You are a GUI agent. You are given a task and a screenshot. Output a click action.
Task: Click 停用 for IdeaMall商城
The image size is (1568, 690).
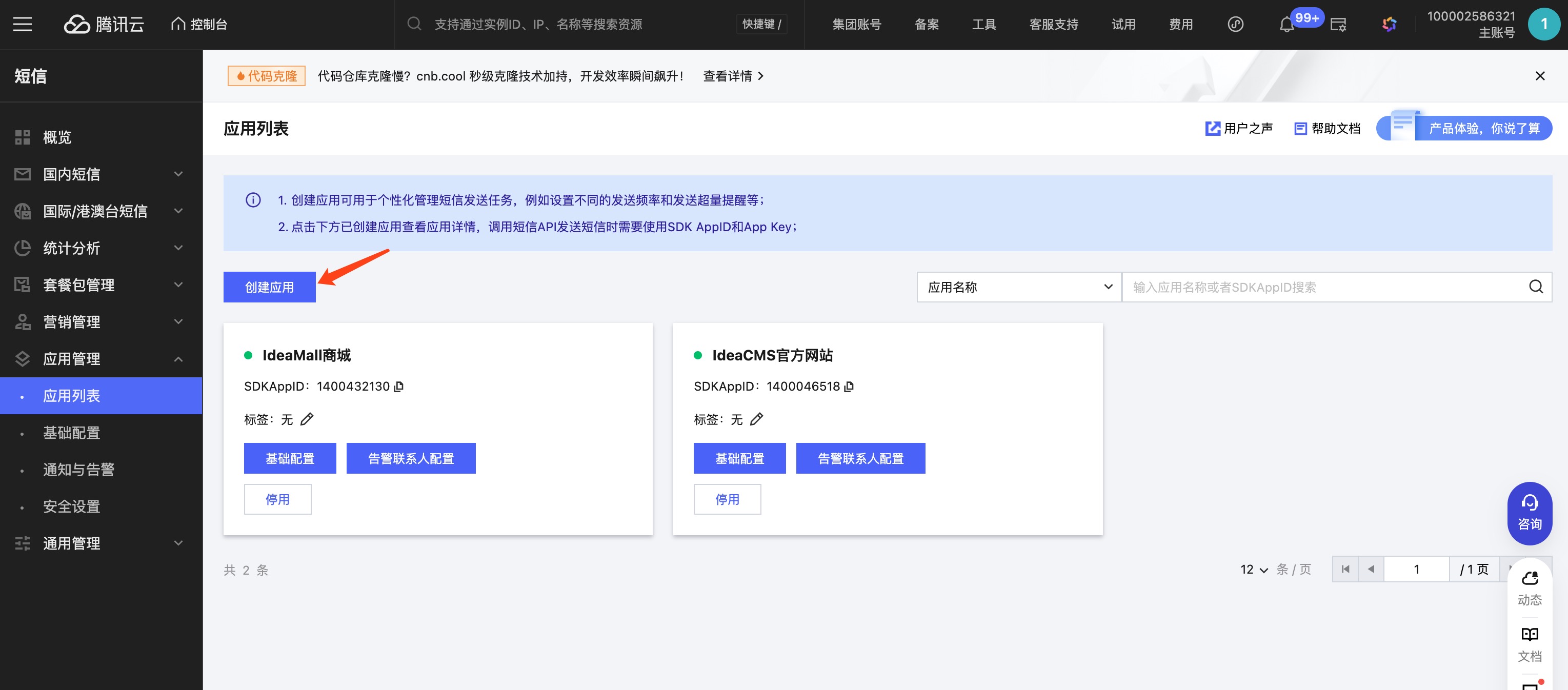pyautogui.click(x=277, y=499)
